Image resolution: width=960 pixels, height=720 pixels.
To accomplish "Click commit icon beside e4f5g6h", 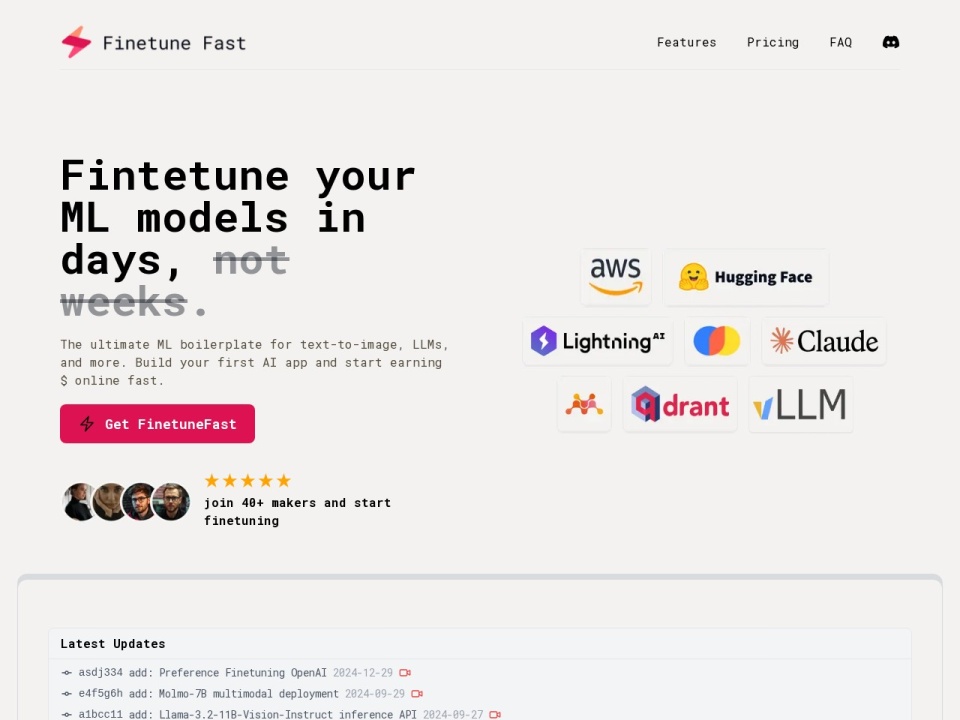I will coord(67,694).
